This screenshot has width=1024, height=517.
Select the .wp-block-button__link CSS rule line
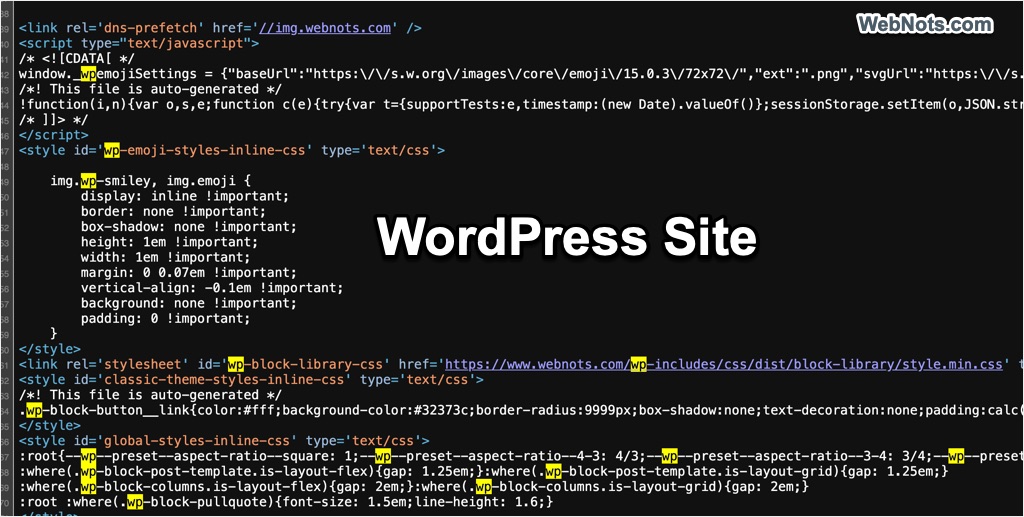point(521,411)
